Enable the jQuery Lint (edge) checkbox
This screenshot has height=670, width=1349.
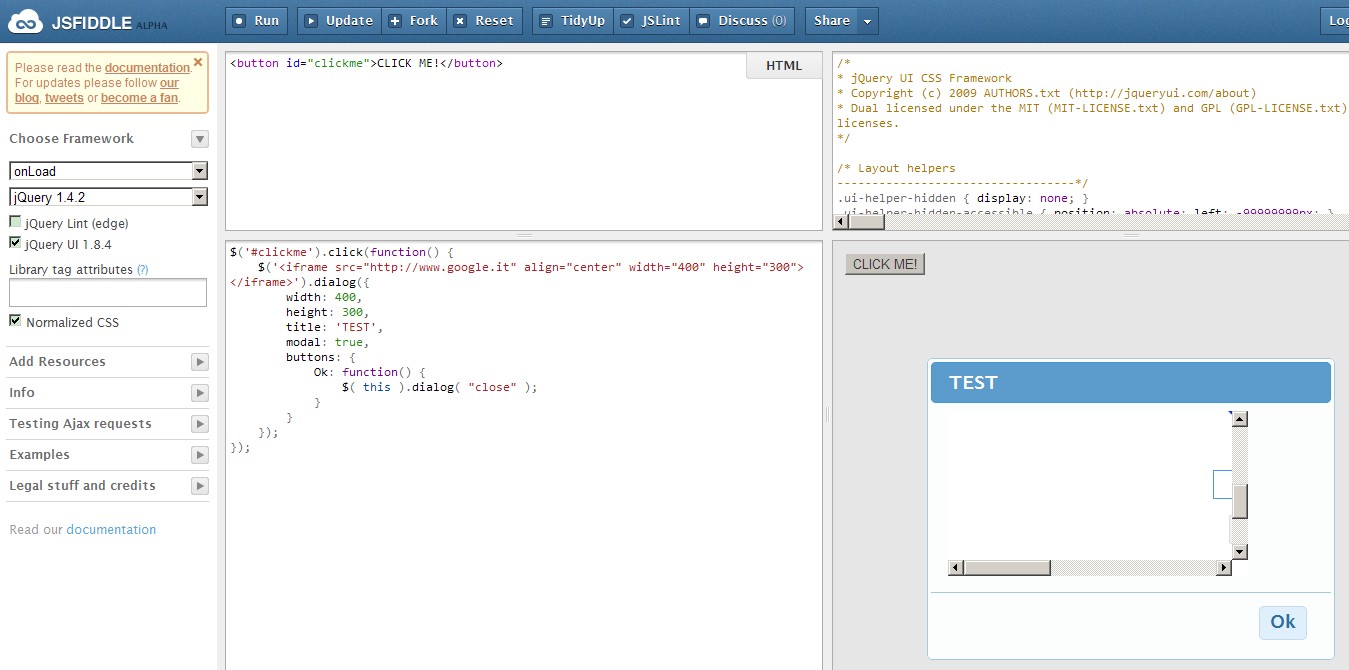click(x=15, y=223)
